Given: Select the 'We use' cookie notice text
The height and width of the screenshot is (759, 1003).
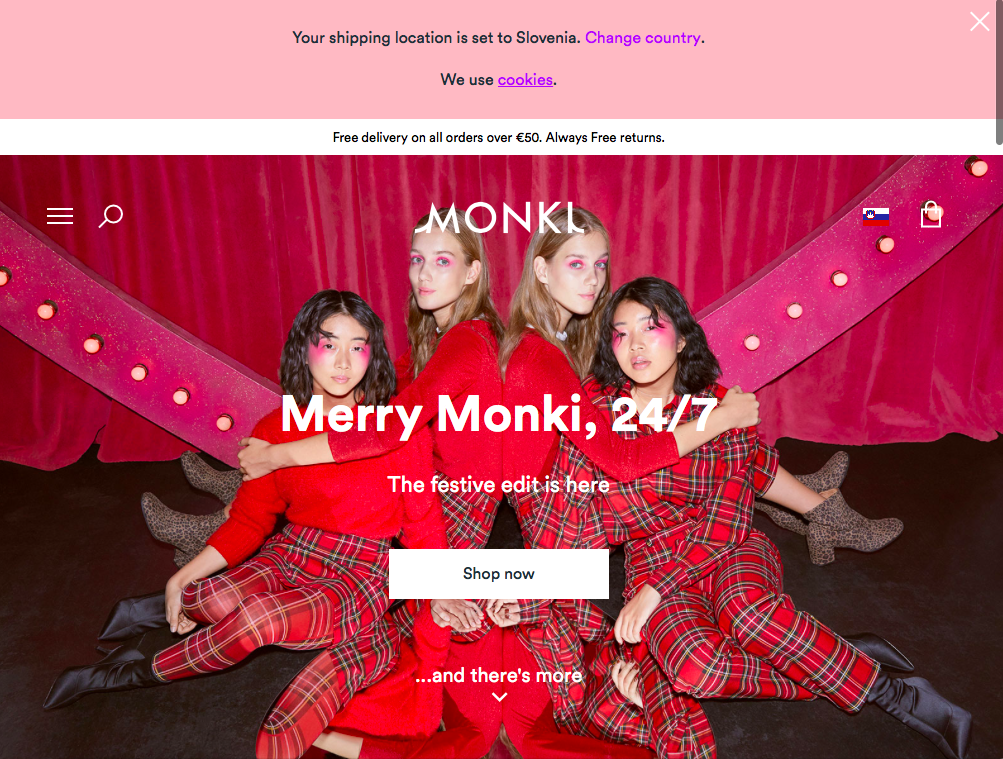Looking at the screenshot, I should [467, 80].
